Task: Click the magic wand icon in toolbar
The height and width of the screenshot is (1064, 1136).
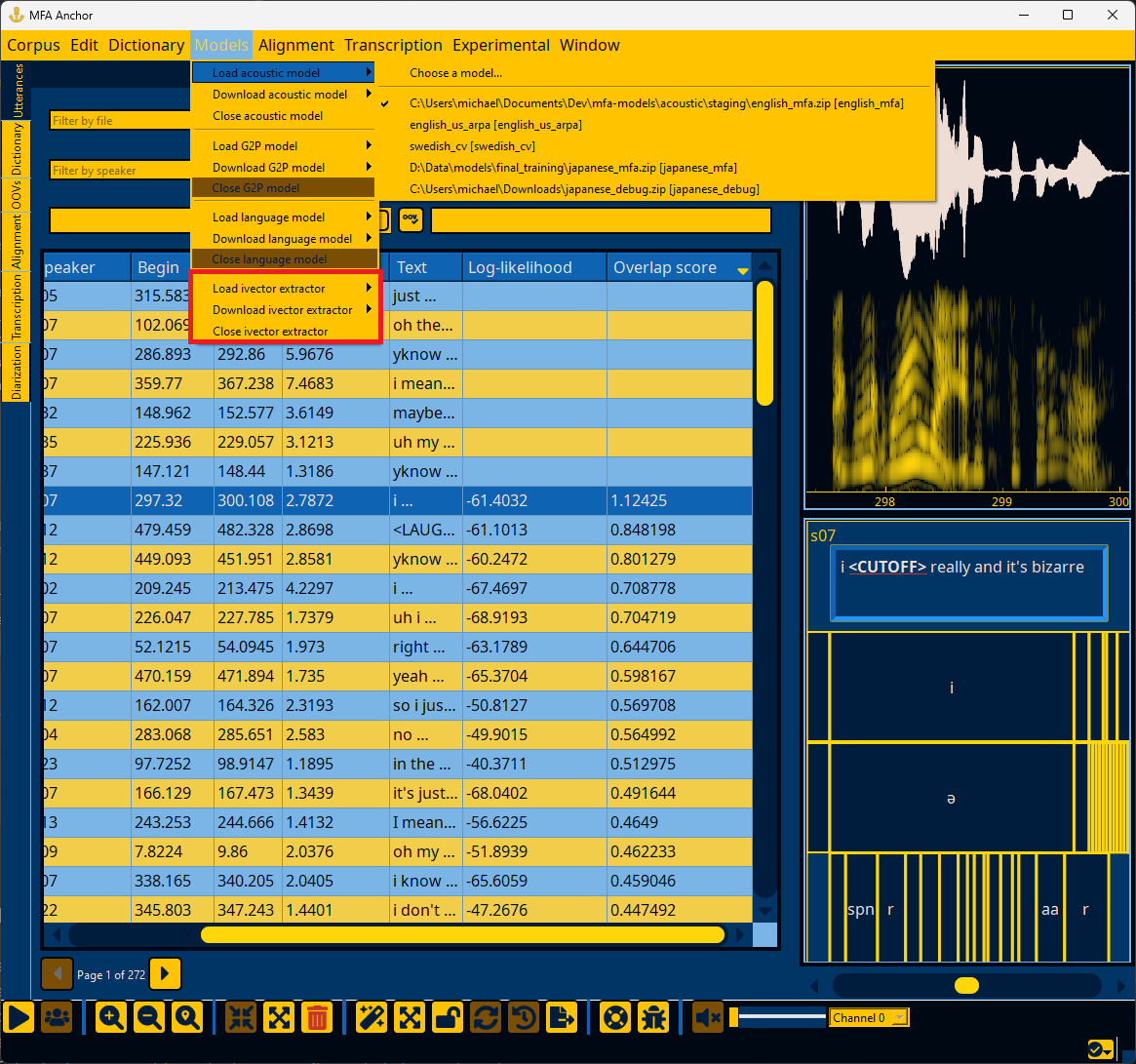Action: 372,1018
